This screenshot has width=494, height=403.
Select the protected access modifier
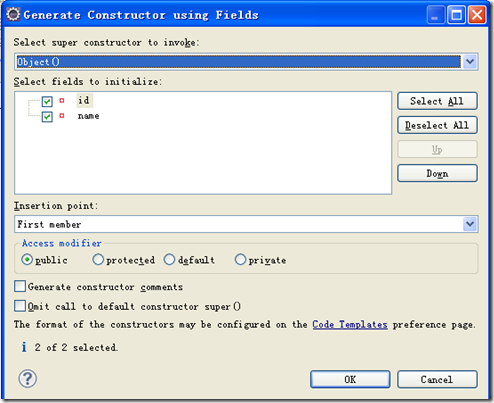click(x=98, y=259)
